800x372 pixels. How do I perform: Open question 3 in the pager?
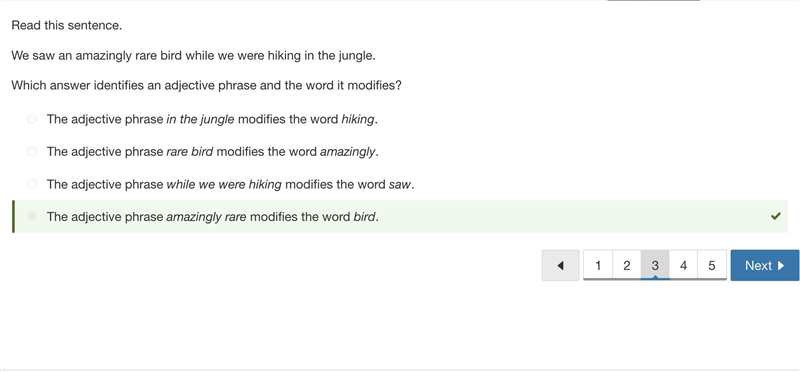(x=655, y=265)
